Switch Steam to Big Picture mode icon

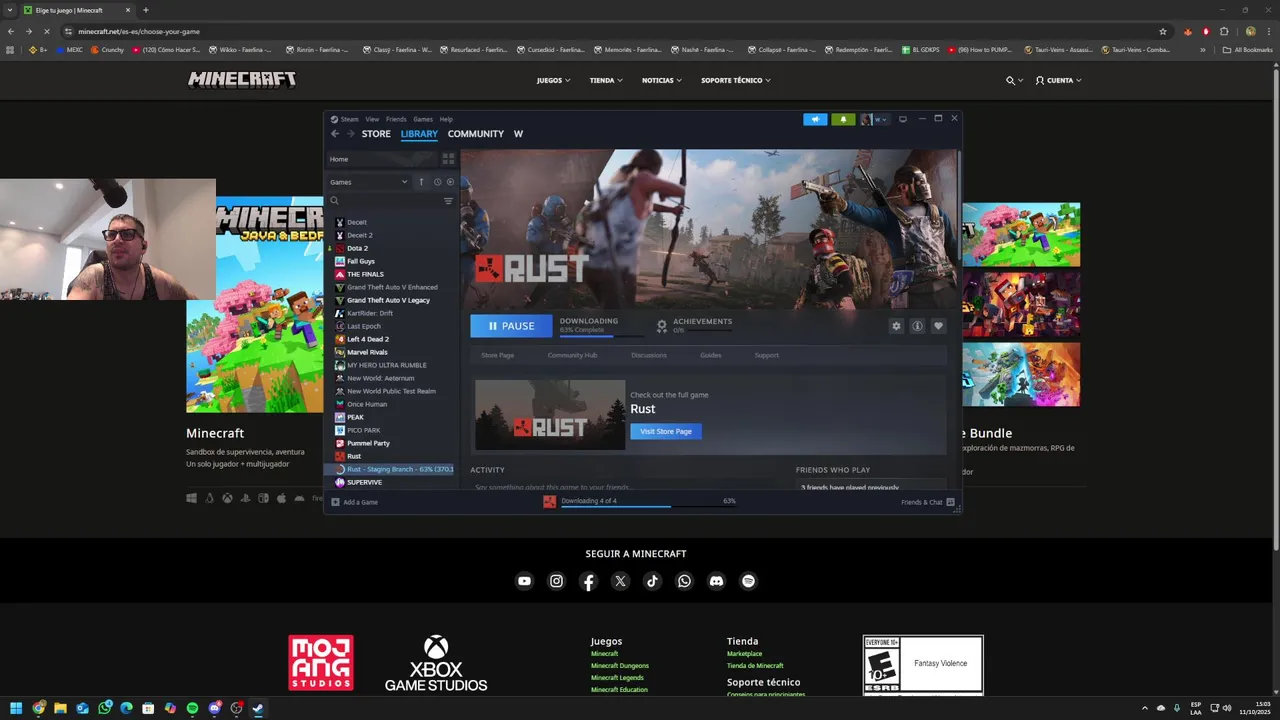(903, 119)
